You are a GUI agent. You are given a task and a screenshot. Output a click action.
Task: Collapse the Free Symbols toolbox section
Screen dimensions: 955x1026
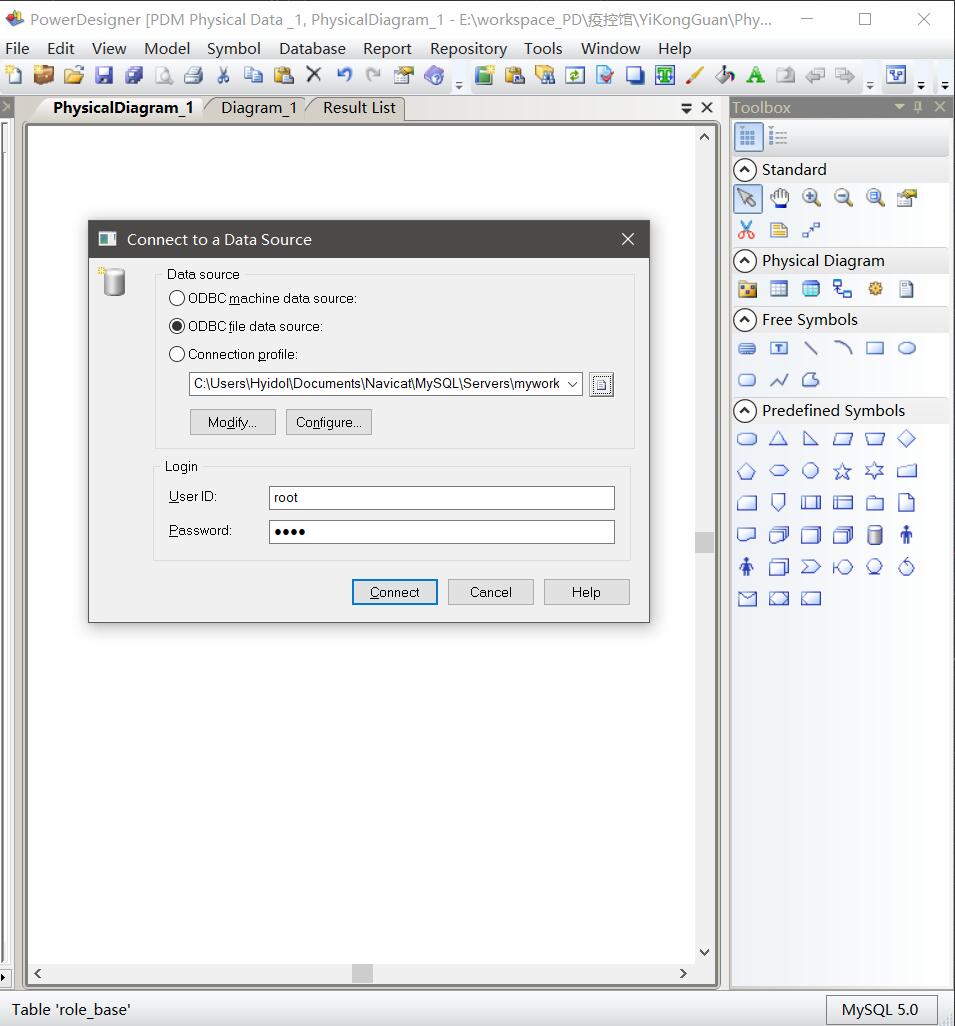click(x=745, y=319)
